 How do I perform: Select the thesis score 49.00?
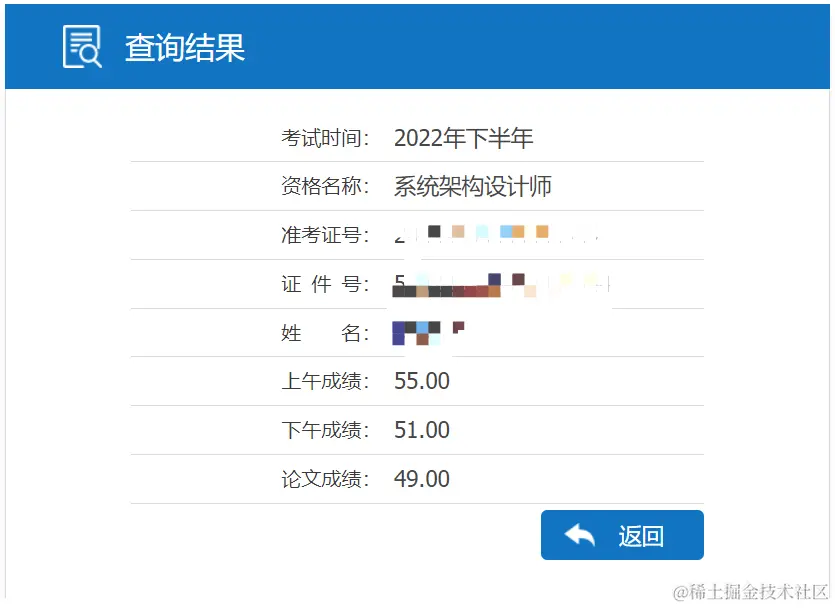[x=422, y=479]
